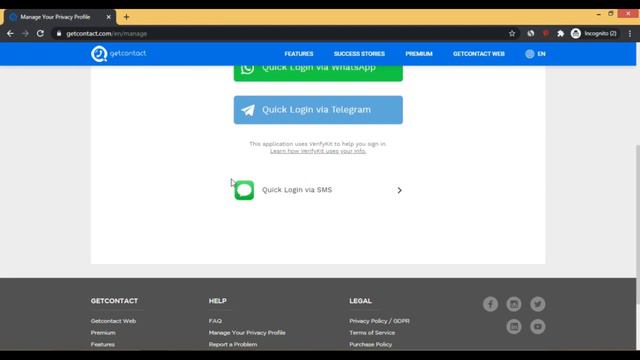Image resolution: width=640 pixels, height=360 pixels.
Task: Click the red extension icon in toolbar
Action: pos(546,33)
